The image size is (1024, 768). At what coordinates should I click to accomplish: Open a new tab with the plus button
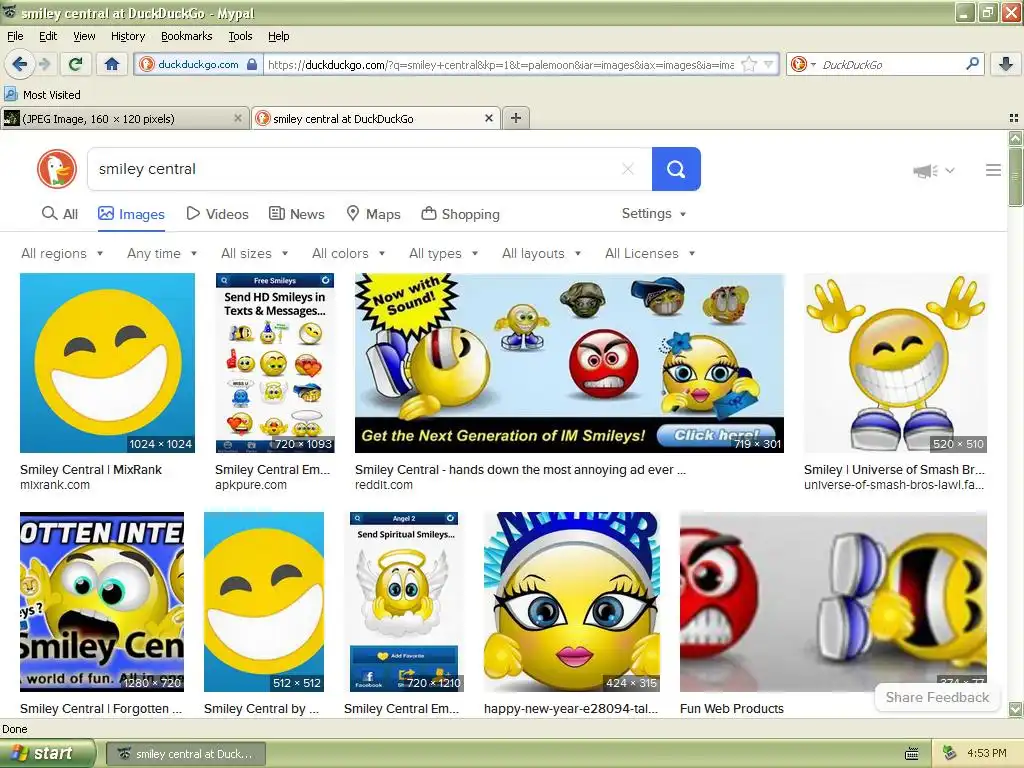pos(516,118)
